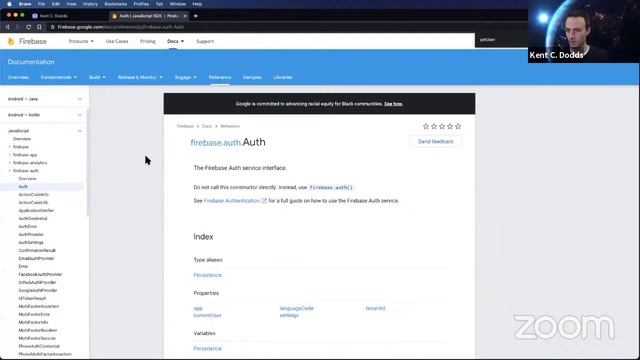Close the Auth JavaScript SDK tab

pyautogui.click(x=185, y=16)
